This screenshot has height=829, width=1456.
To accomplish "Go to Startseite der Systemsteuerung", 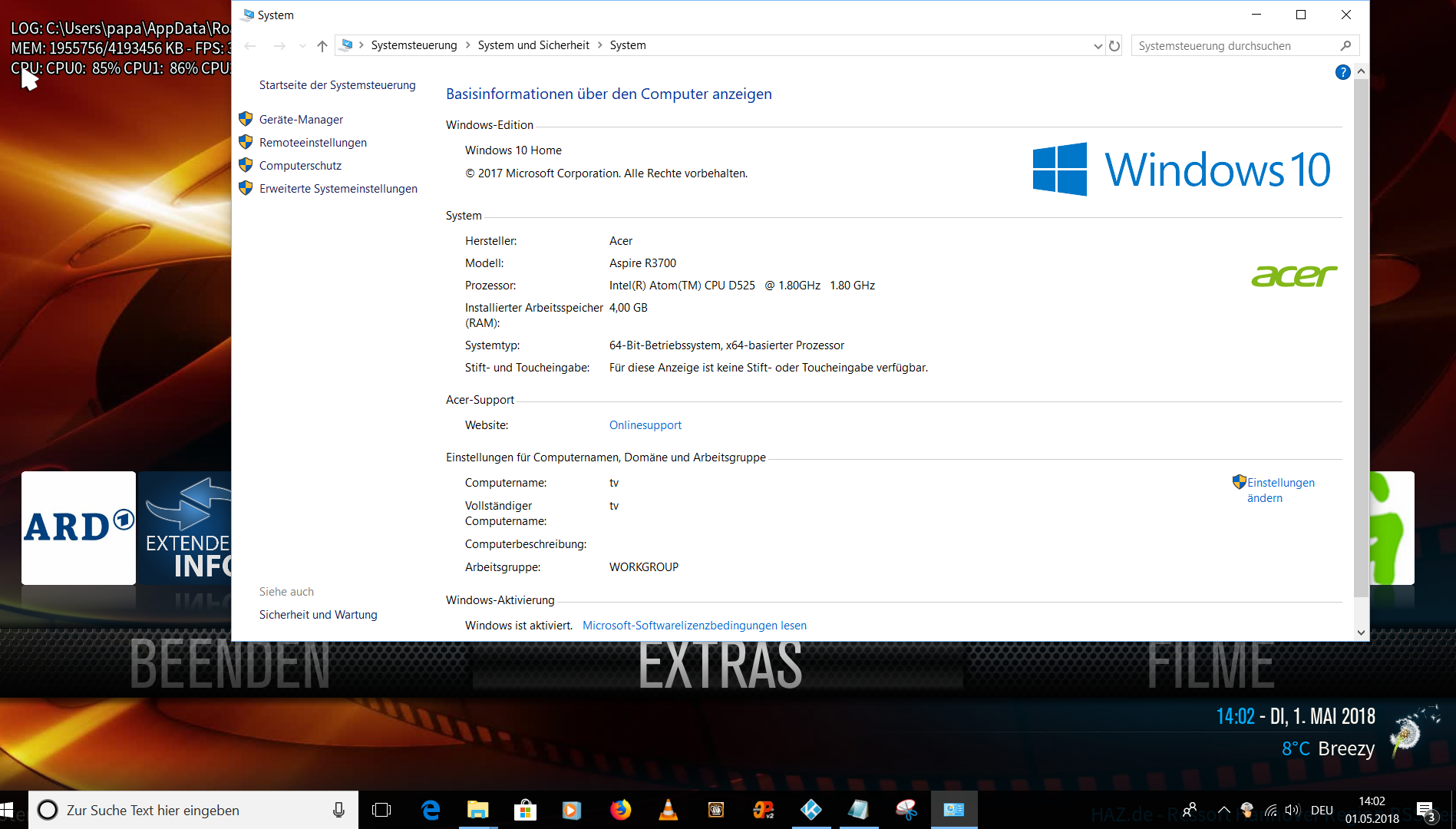I will coord(338,85).
